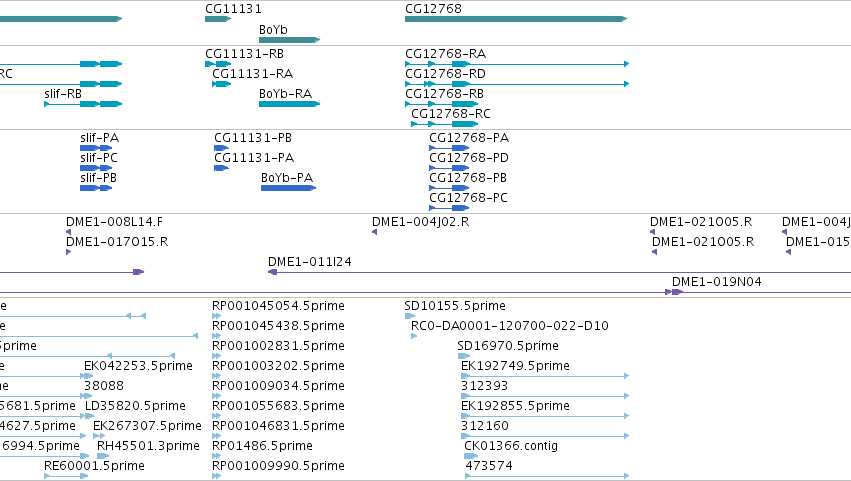The height and width of the screenshot is (481, 851).
Task: Select the CG12768-RA transcript label
Action: click(x=446, y=54)
